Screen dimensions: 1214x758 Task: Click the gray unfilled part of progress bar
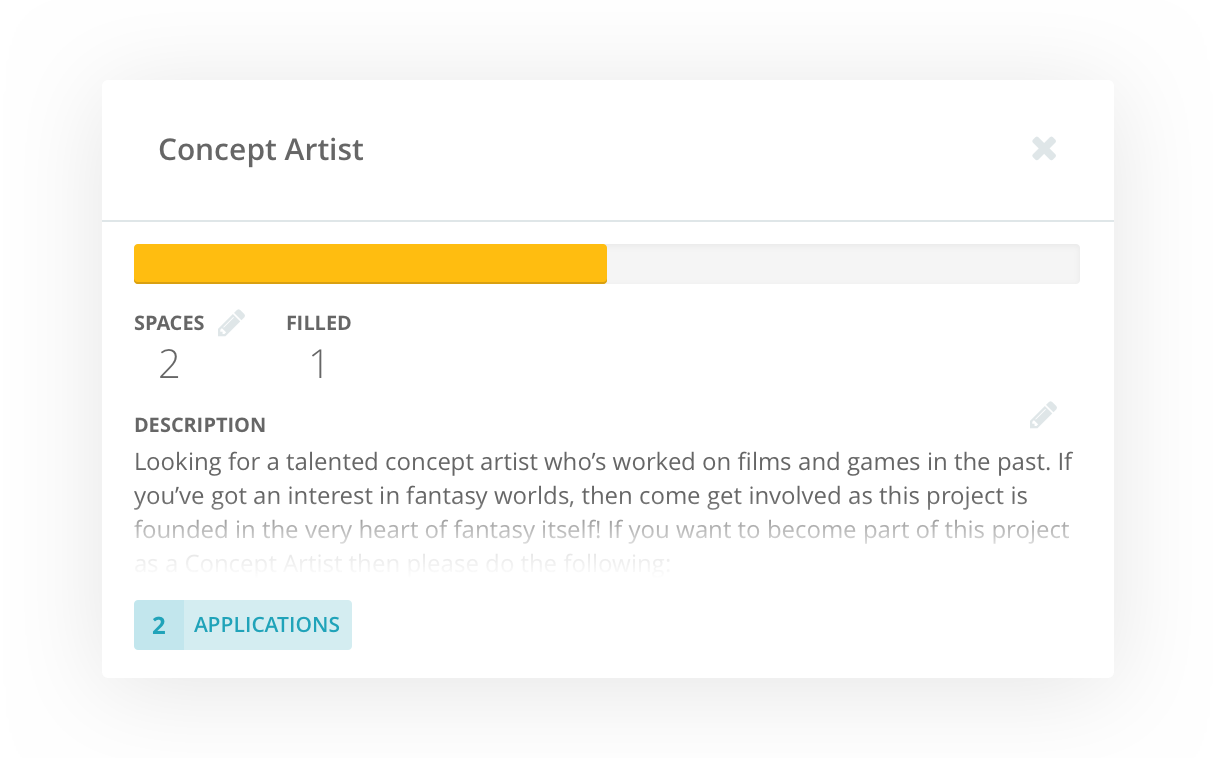tap(843, 264)
